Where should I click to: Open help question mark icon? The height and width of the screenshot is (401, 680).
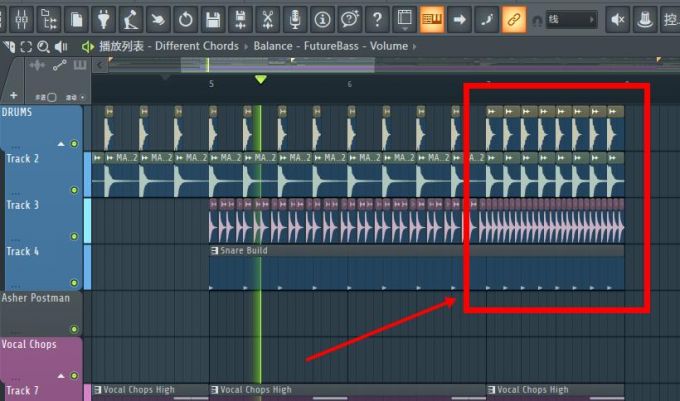pos(377,20)
